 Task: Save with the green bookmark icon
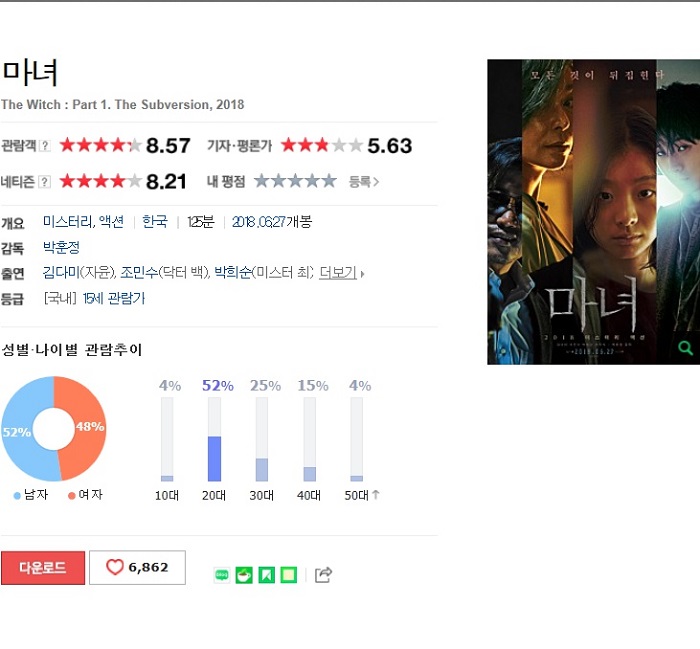[267, 575]
